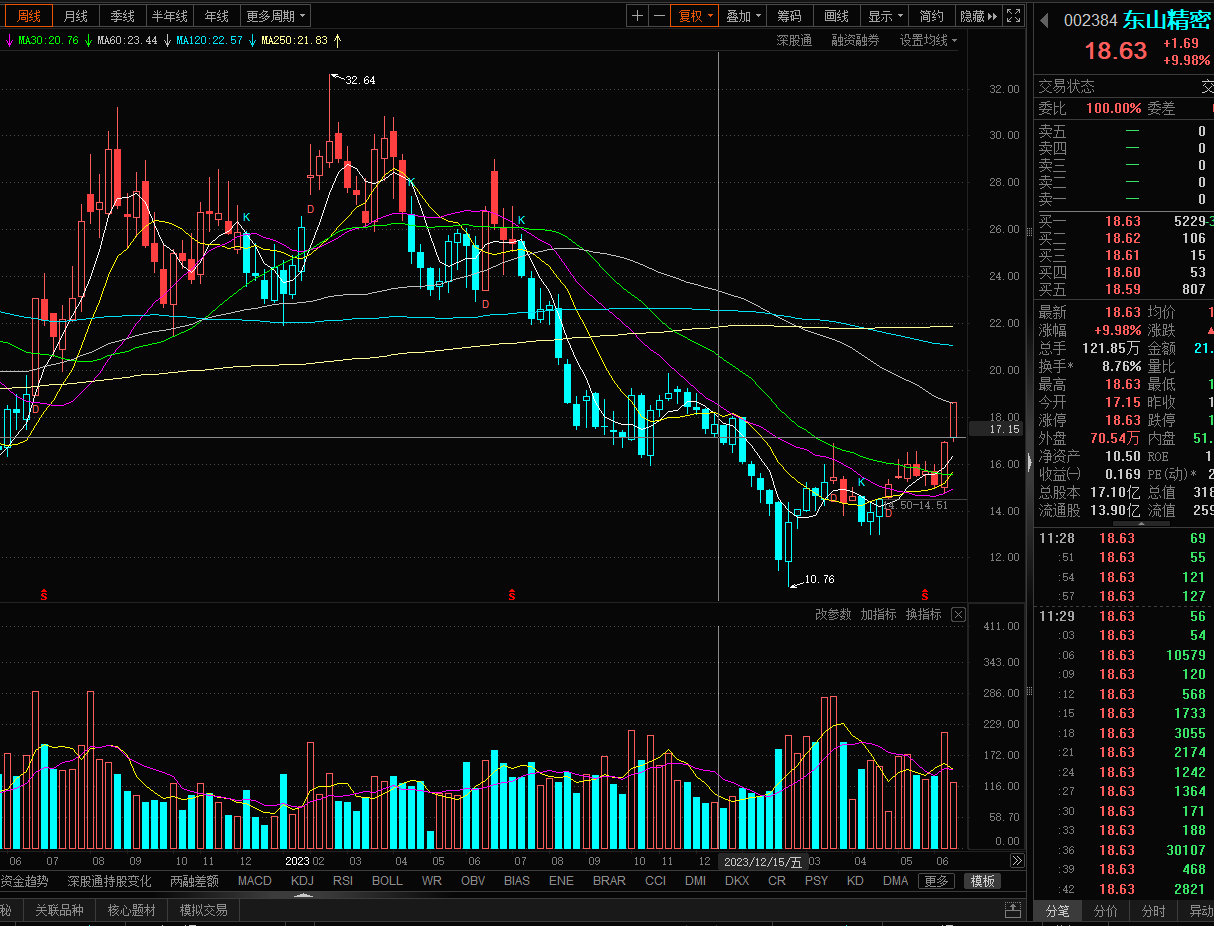Click the pop-out panel icon at bottom right
Viewport: 1214px width, 926px height.
pos(1014,910)
